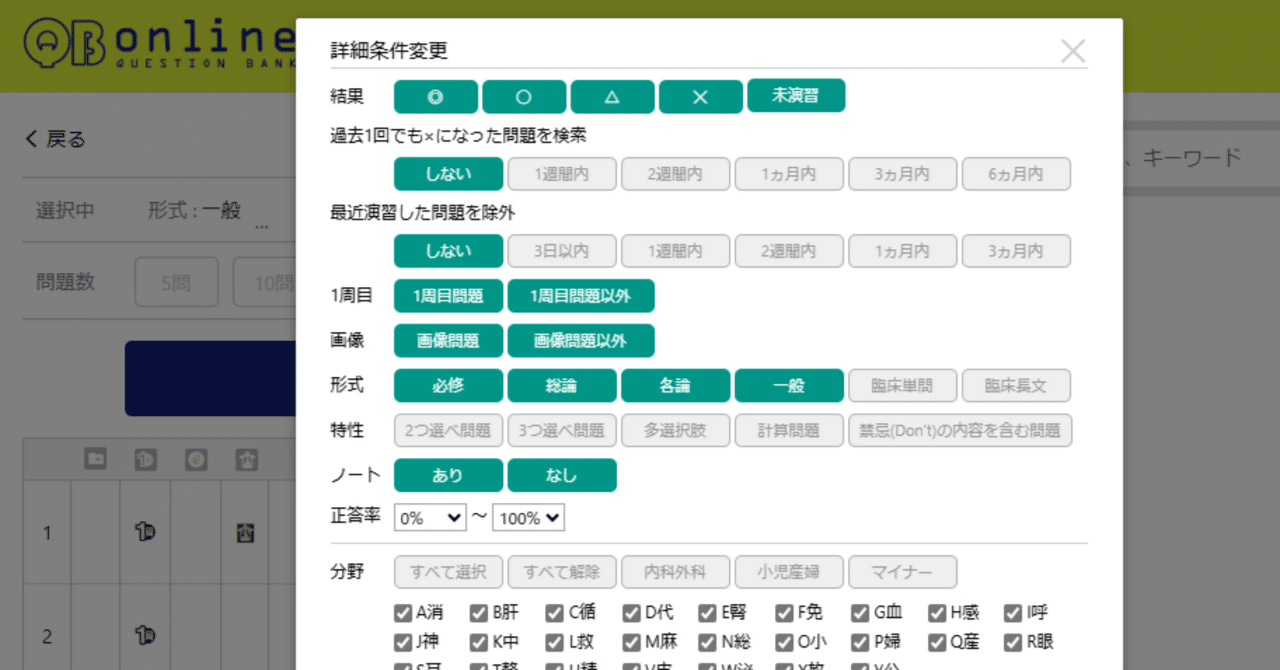Toggle the 画像問題 filter

click(x=448, y=341)
